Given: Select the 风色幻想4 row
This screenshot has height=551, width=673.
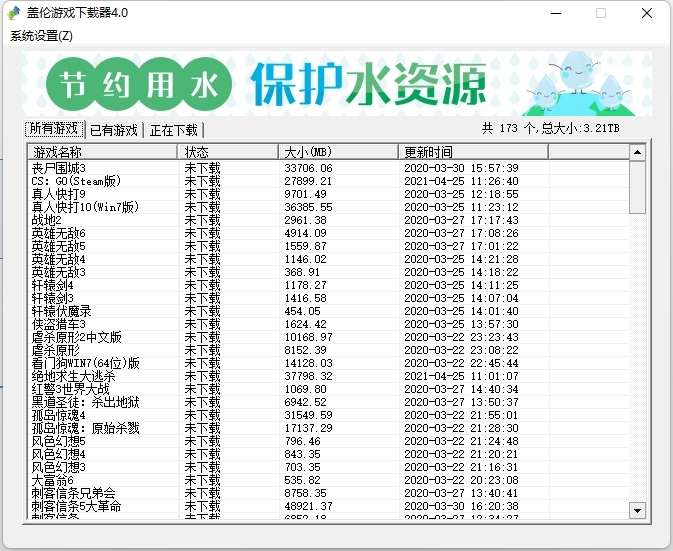Looking at the screenshot, I should tap(328, 454).
